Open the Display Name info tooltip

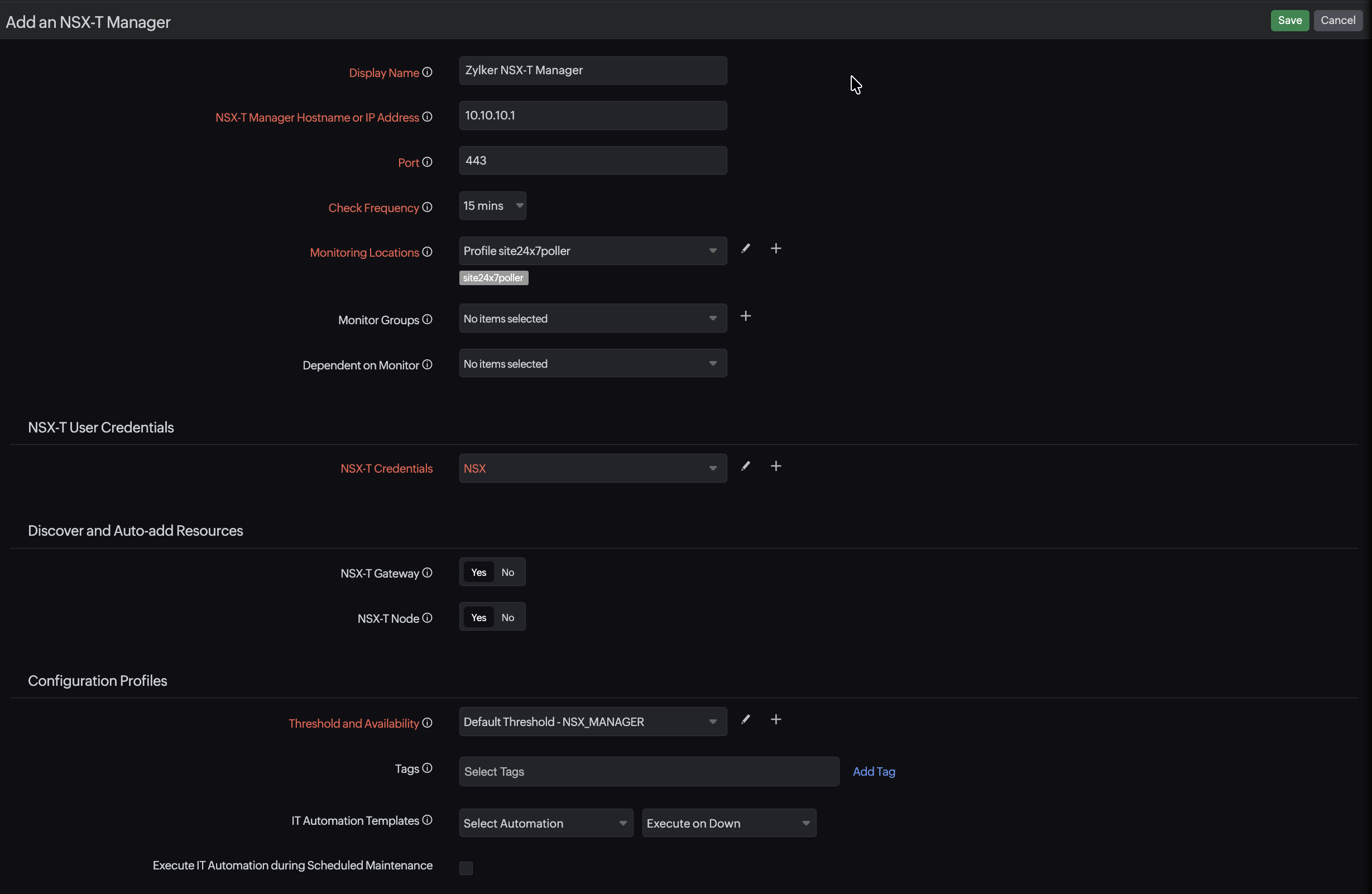[x=426, y=72]
